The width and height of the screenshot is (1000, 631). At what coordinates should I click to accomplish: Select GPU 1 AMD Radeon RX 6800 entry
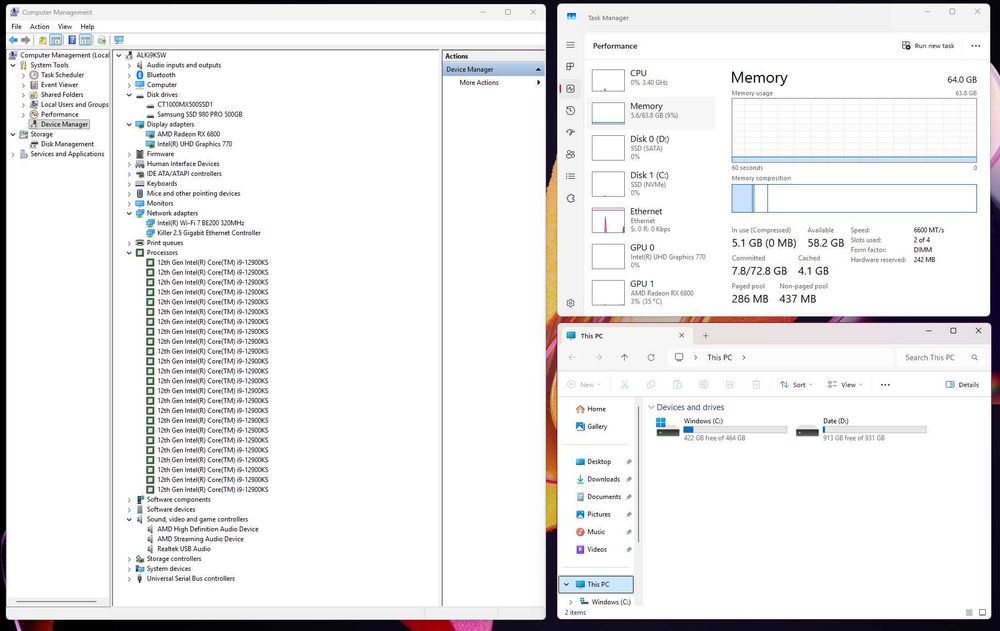[x=651, y=292]
